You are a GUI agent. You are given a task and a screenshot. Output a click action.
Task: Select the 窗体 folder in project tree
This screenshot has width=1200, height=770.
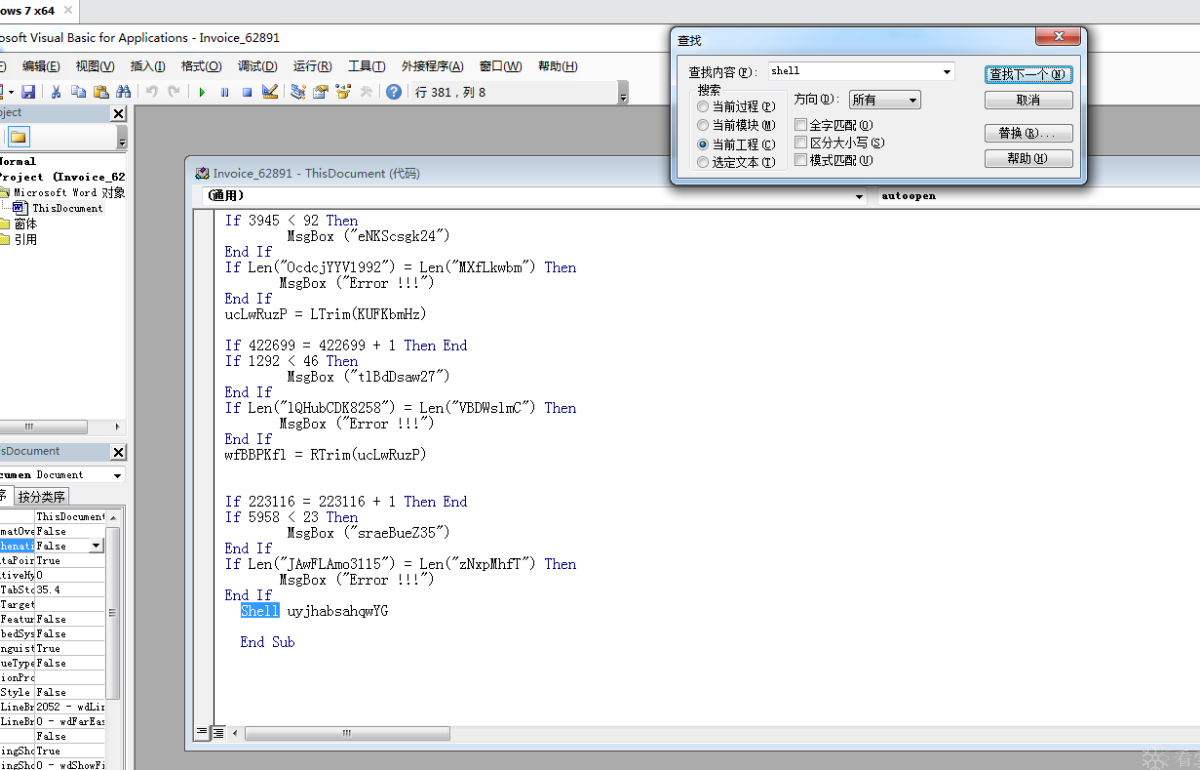19,224
